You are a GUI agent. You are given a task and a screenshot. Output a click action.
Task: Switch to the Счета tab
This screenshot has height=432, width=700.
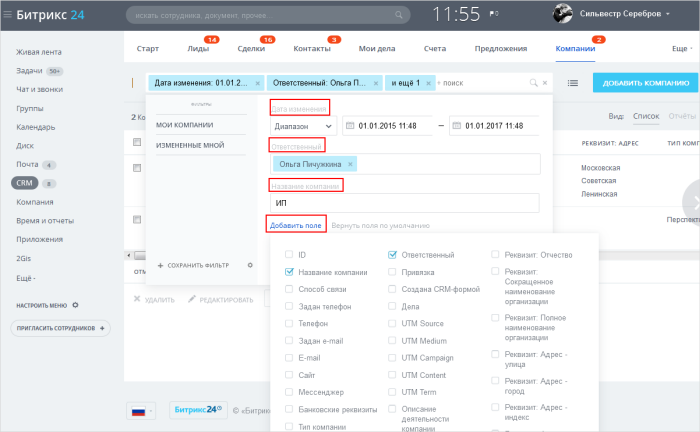click(435, 49)
